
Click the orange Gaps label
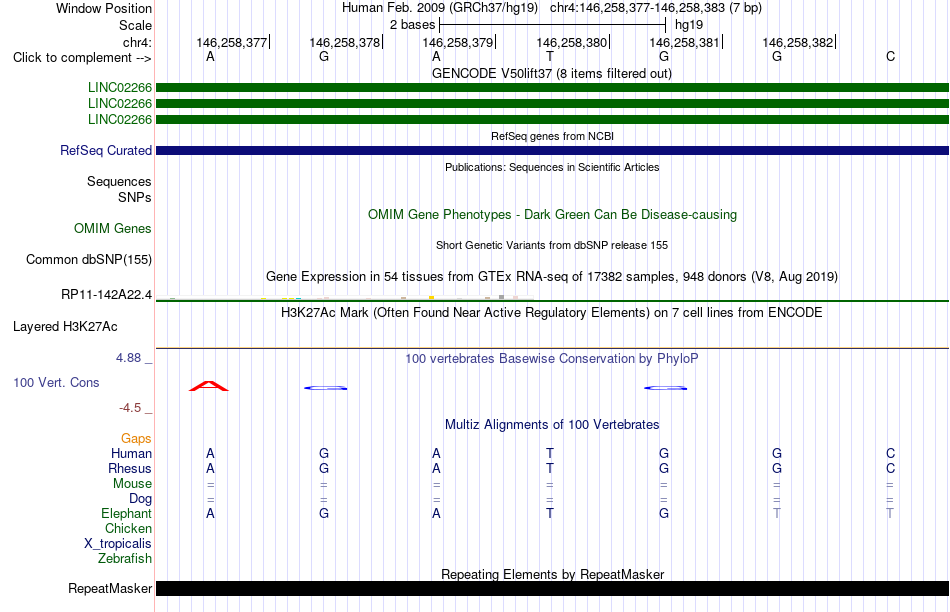click(136, 438)
